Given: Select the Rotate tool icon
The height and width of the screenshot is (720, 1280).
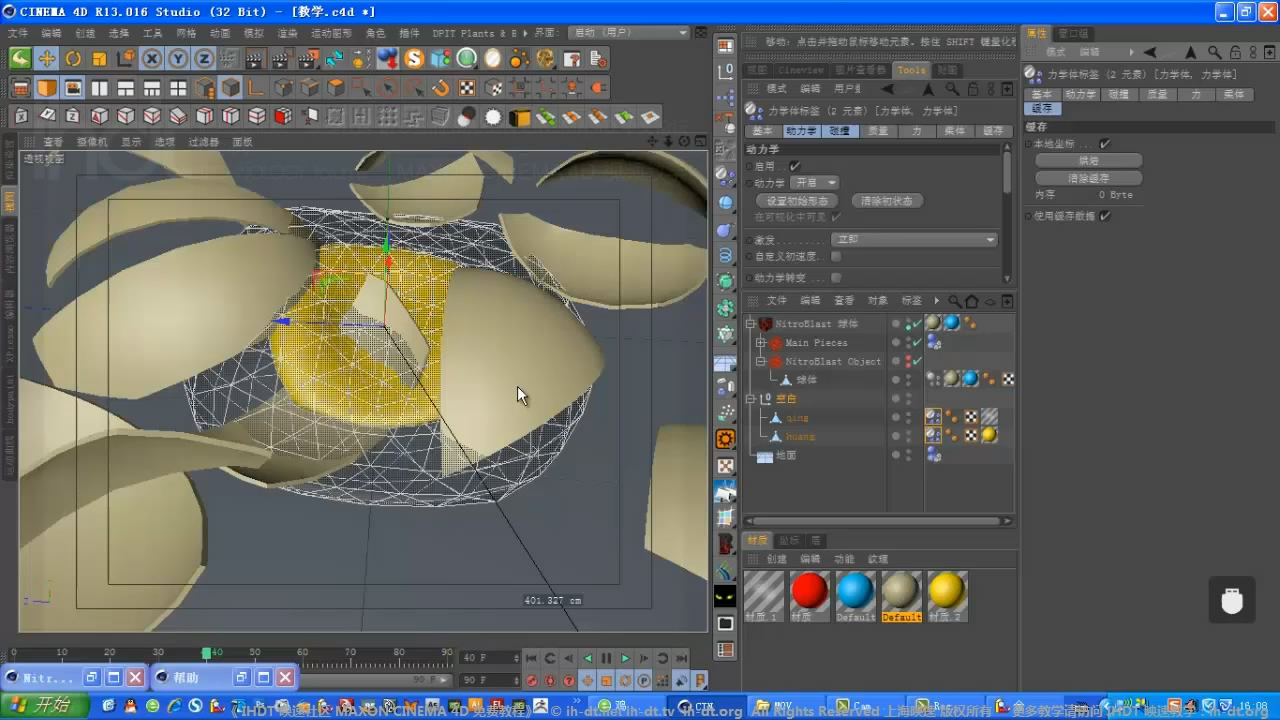Looking at the screenshot, I should 72,59.
